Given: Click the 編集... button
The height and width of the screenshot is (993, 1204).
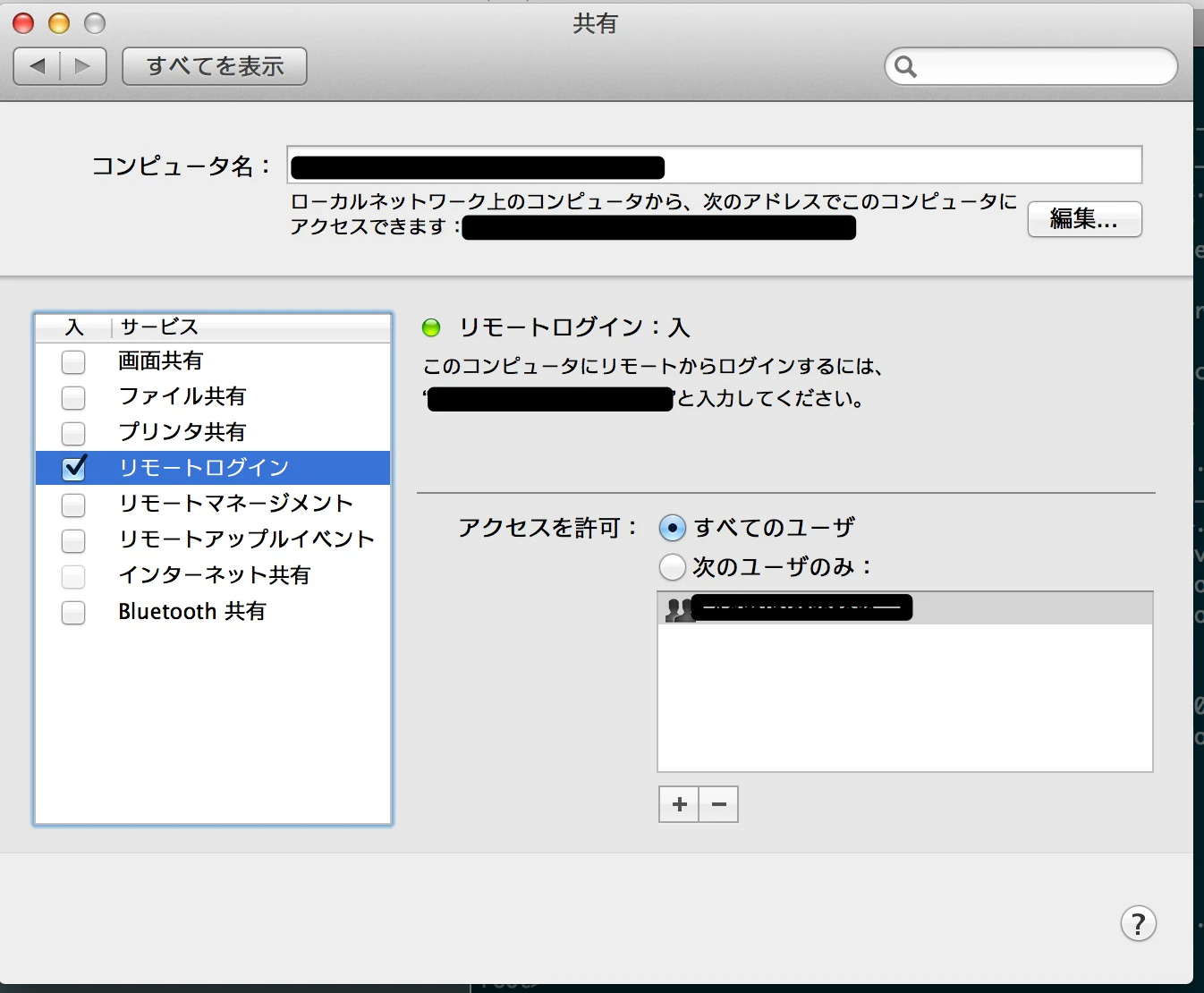Looking at the screenshot, I should click(1084, 219).
